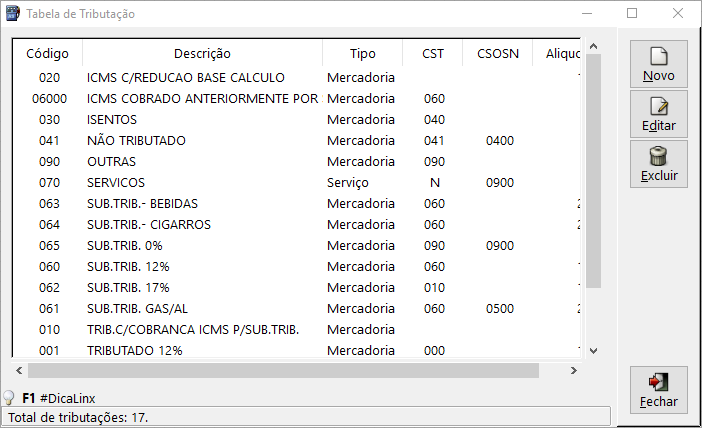The height and width of the screenshot is (428, 702).
Task: Click the Editar pencil icon
Action: pyautogui.click(x=658, y=107)
